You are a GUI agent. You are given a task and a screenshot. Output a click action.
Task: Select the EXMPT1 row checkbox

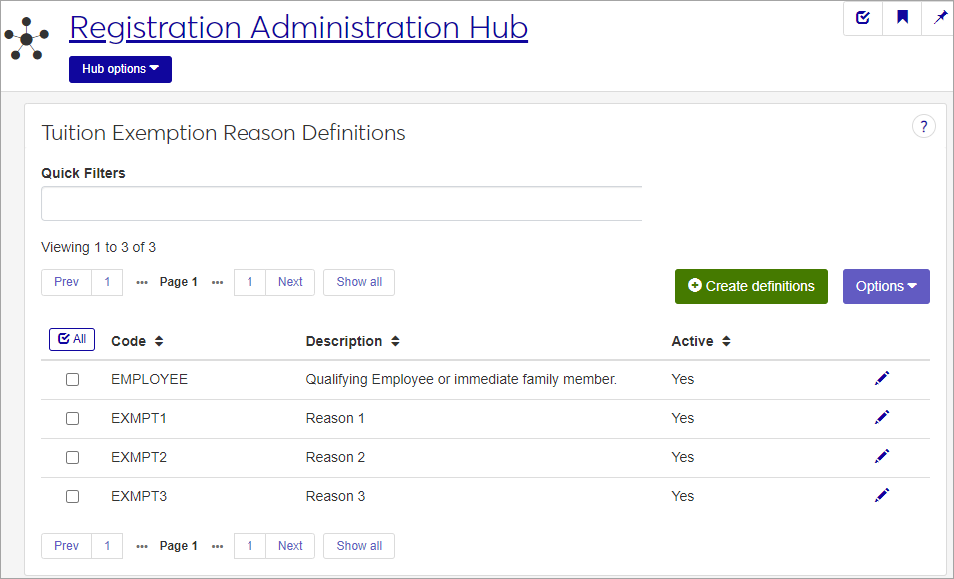pos(72,419)
